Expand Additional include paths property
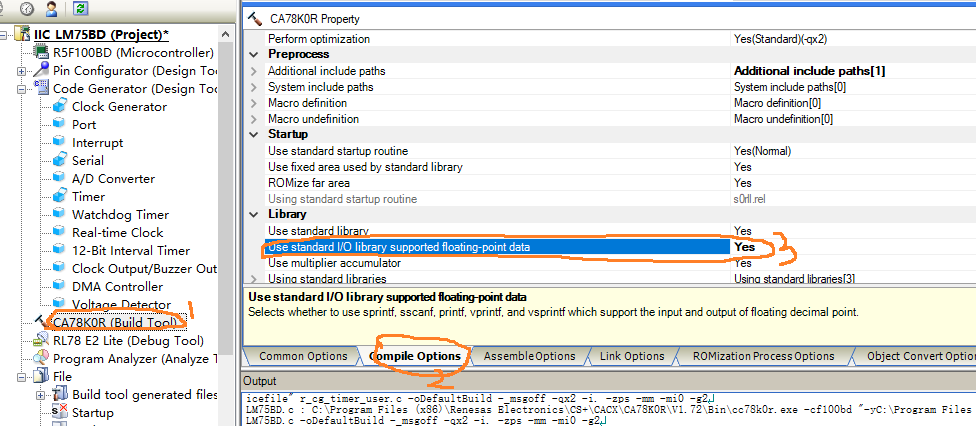 (x=253, y=71)
